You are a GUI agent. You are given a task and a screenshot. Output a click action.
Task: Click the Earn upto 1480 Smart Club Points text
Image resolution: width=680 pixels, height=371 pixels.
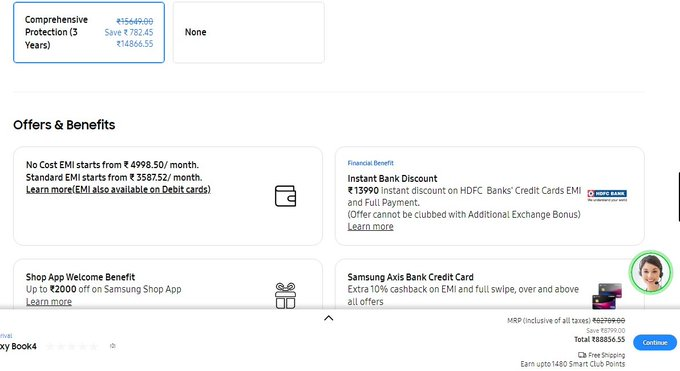[x=573, y=364]
